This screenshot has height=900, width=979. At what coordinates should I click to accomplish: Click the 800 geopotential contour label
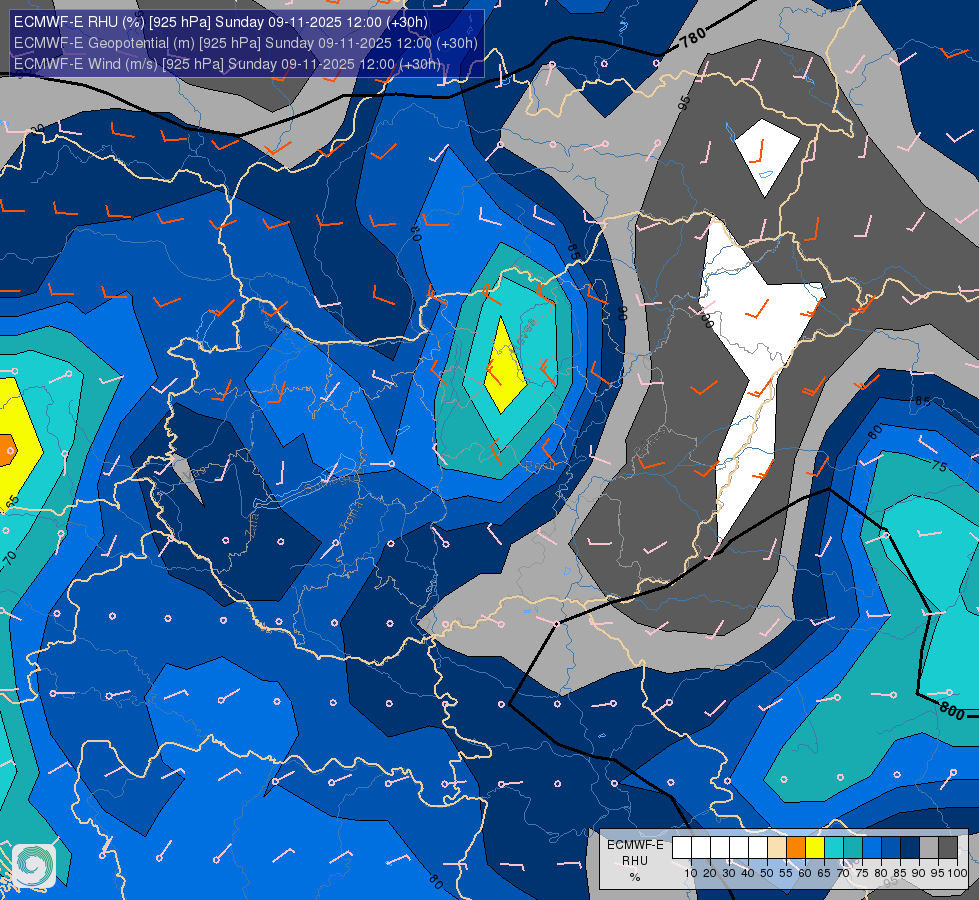click(952, 711)
